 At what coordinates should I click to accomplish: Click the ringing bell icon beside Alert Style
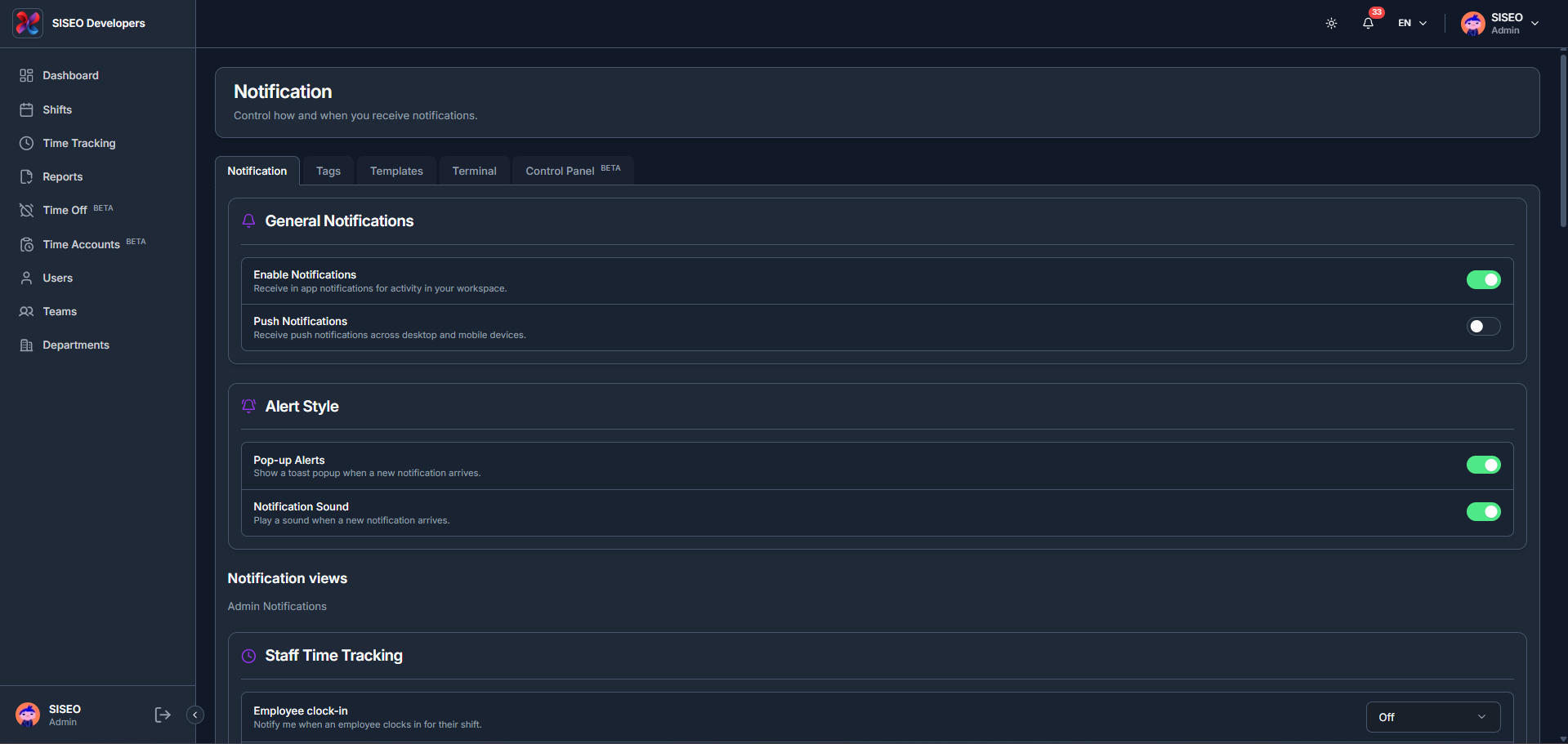[x=248, y=406]
